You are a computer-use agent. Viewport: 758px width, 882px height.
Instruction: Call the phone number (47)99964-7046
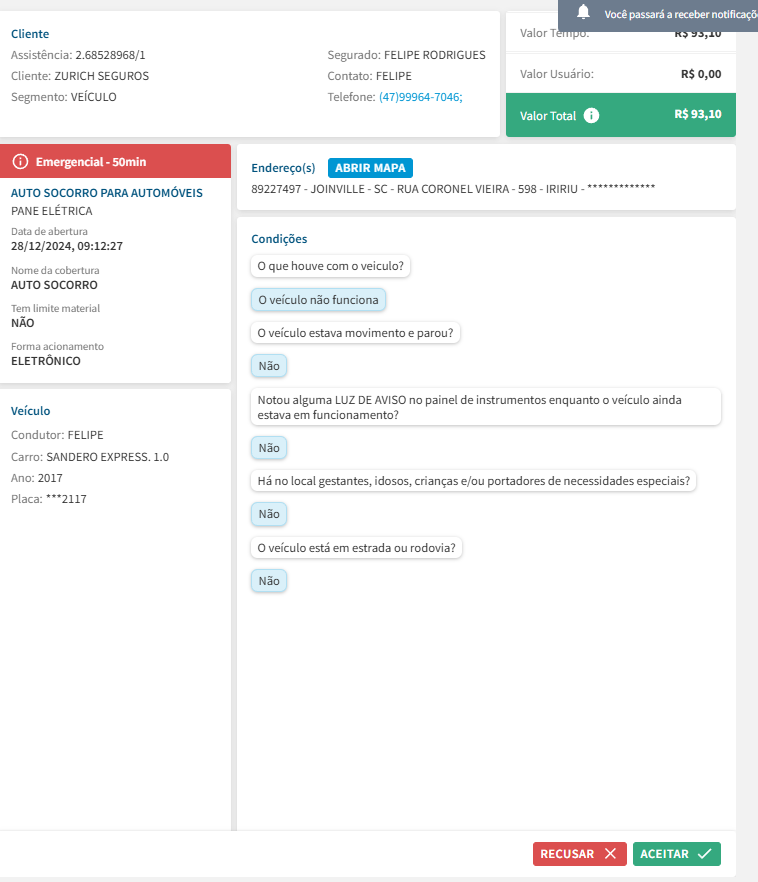(420, 97)
